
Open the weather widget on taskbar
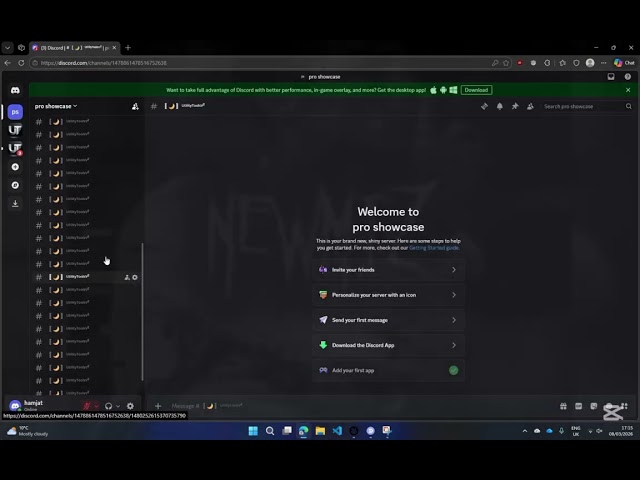coord(28,431)
